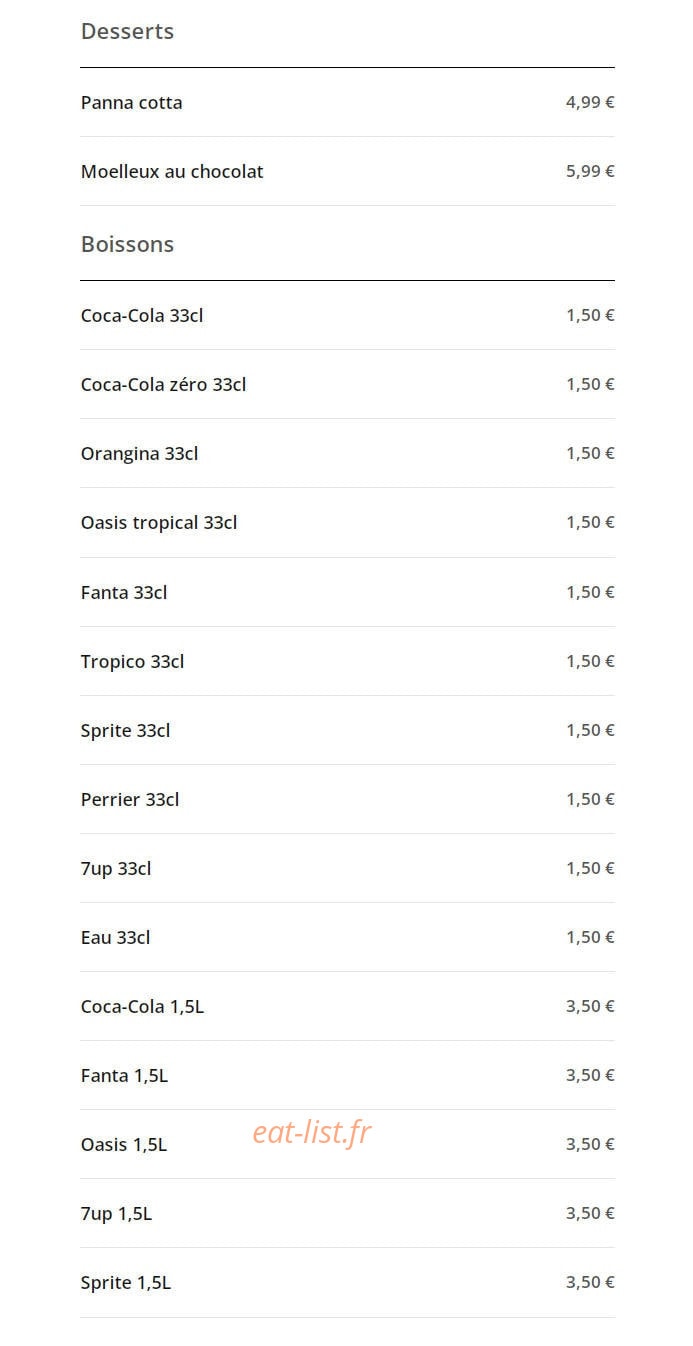Click Sprite 1,5L
Image resolution: width=693 pixels, height=1346 pixels.
tap(347, 1282)
